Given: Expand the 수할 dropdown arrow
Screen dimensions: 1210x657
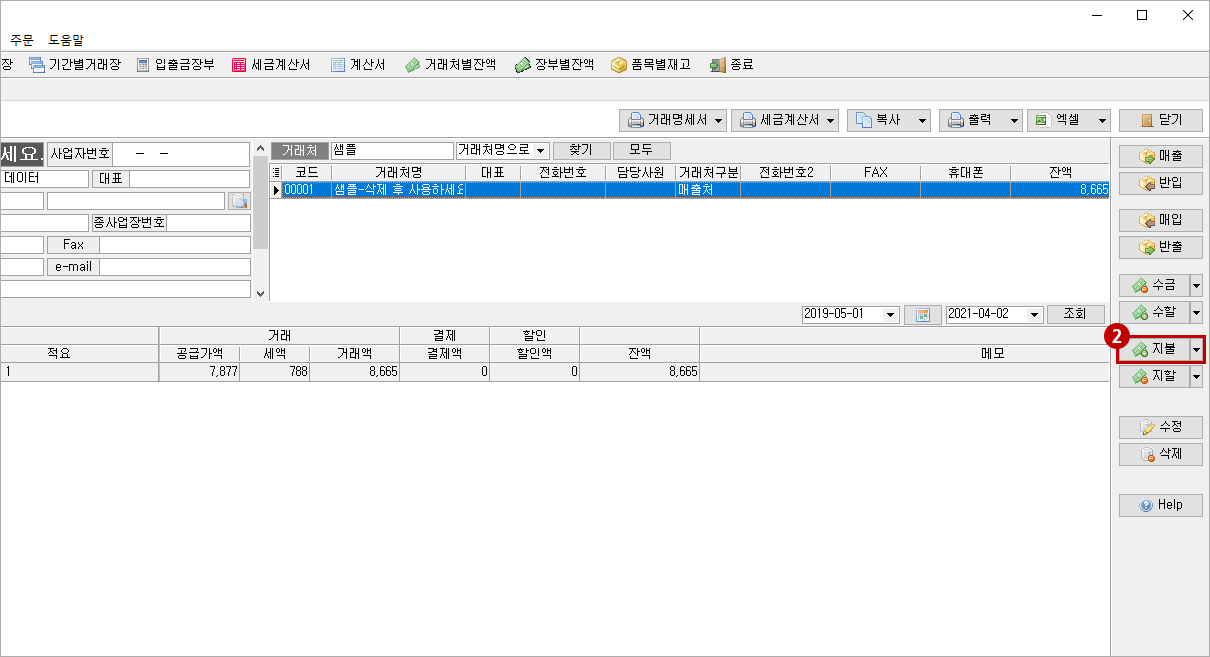Looking at the screenshot, I should point(1196,312).
